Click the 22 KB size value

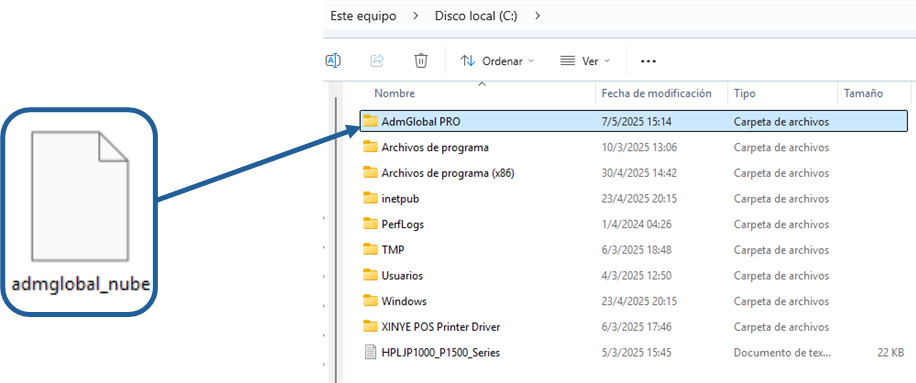tap(890, 353)
